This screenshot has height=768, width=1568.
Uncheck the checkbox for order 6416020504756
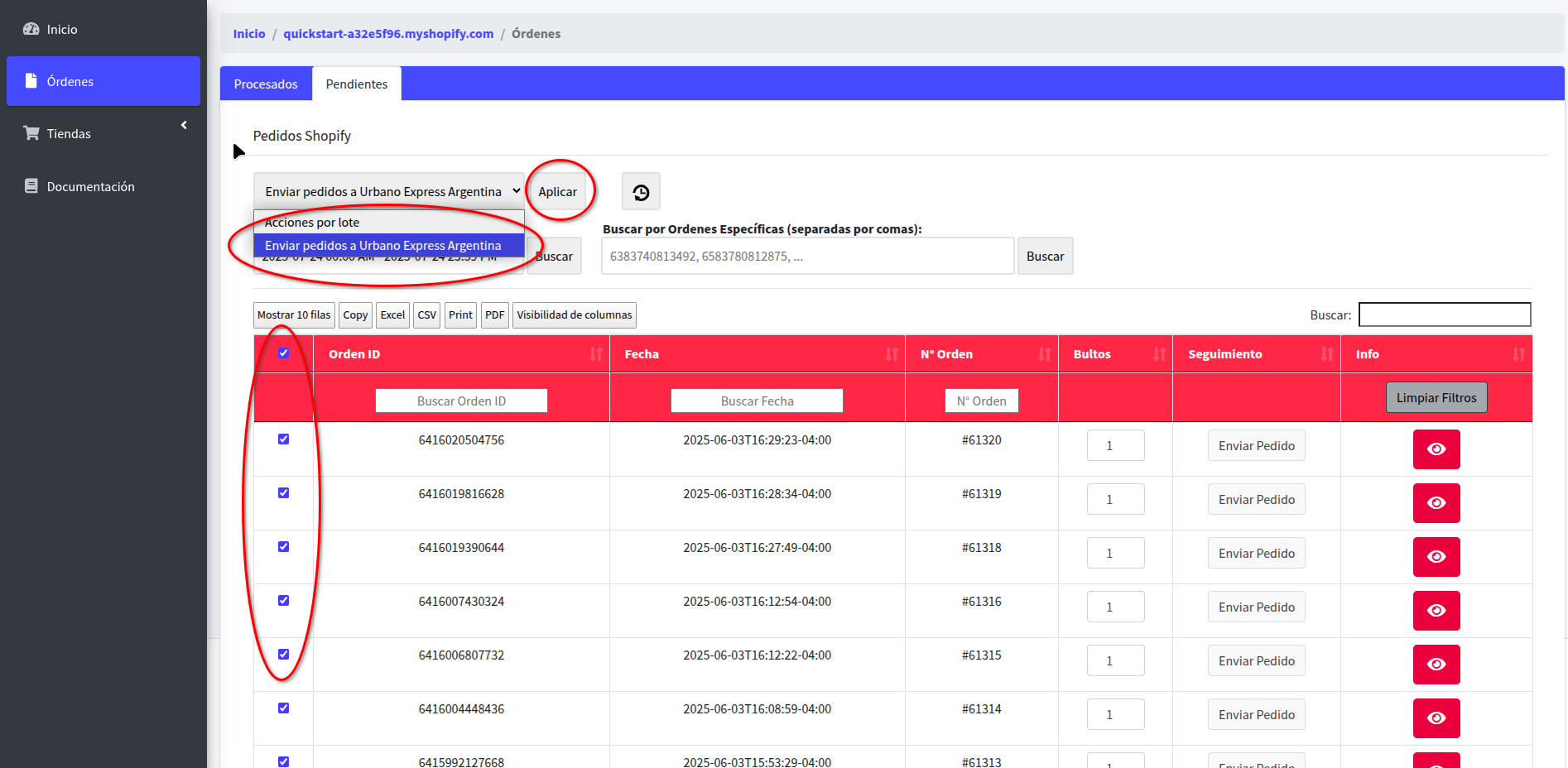283,439
